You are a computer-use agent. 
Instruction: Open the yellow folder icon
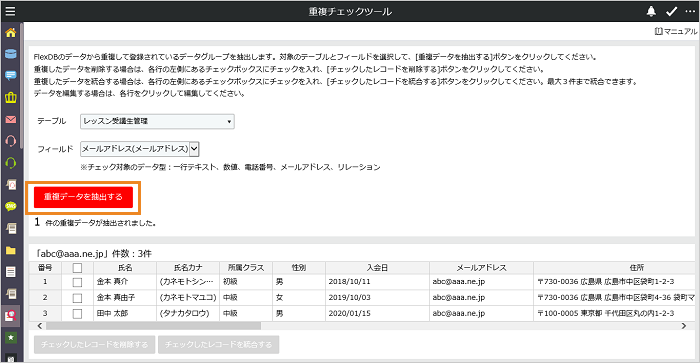click(11, 250)
